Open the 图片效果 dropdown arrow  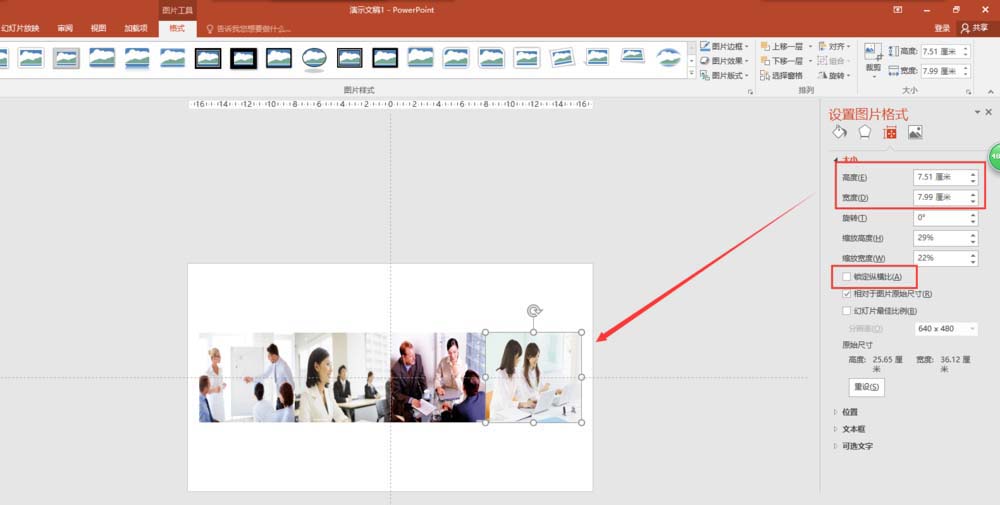click(747, 61)
